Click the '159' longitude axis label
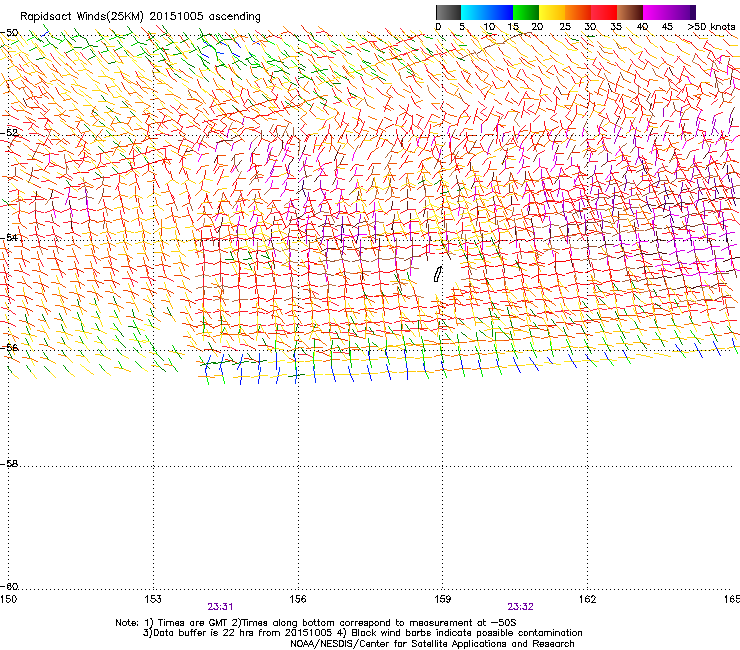The width and height of the screenshot is (740, 650). coord(443,599)
